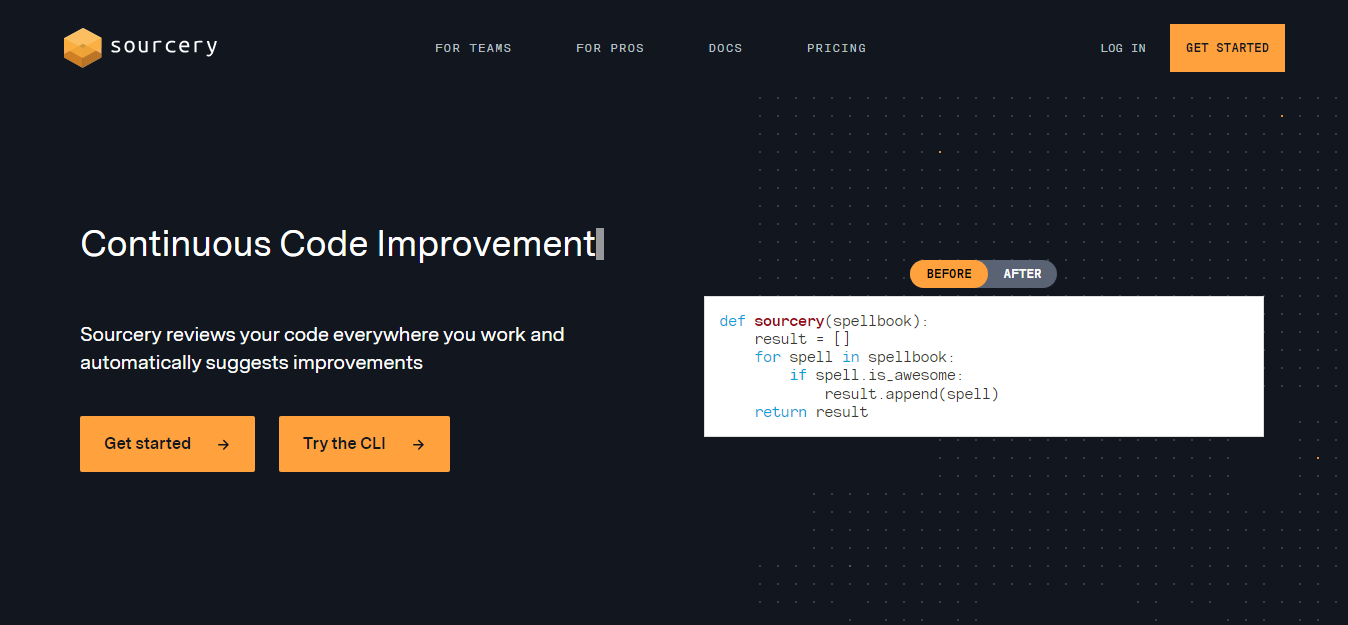1348x625 pixels.
Task: Open the Pricing page
Action: click(836, 48)
